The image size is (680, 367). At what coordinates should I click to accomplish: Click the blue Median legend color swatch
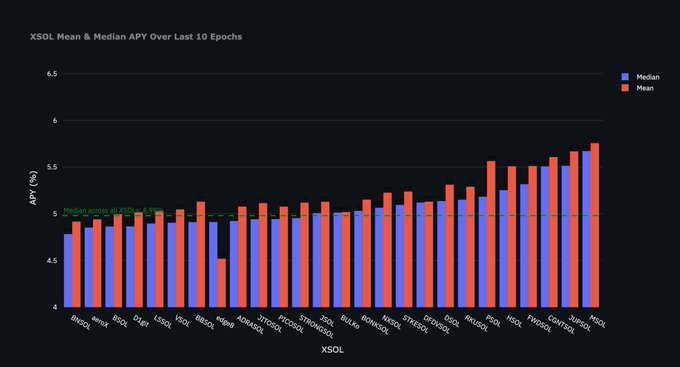pos(625,77)
